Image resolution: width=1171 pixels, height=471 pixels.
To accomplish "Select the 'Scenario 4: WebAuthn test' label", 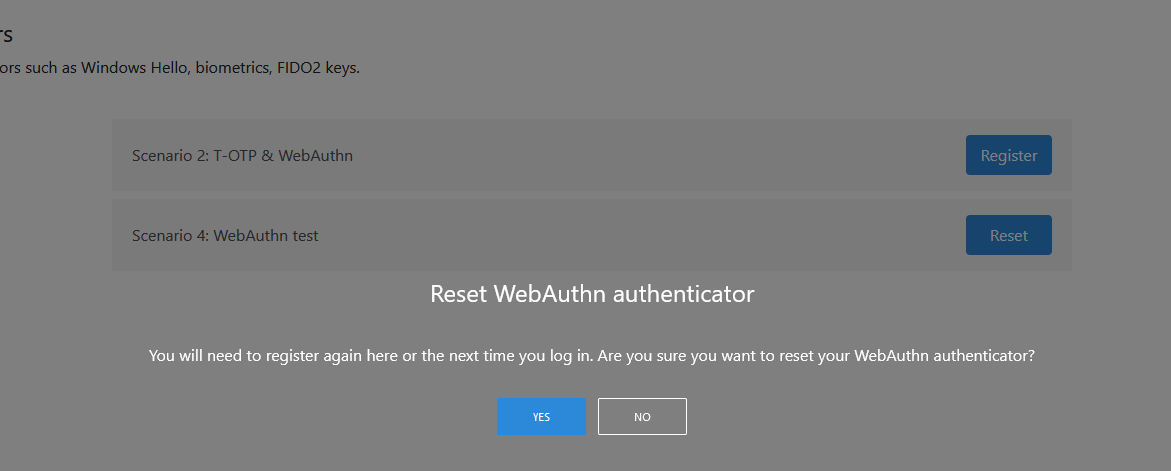I will (225, 236).
